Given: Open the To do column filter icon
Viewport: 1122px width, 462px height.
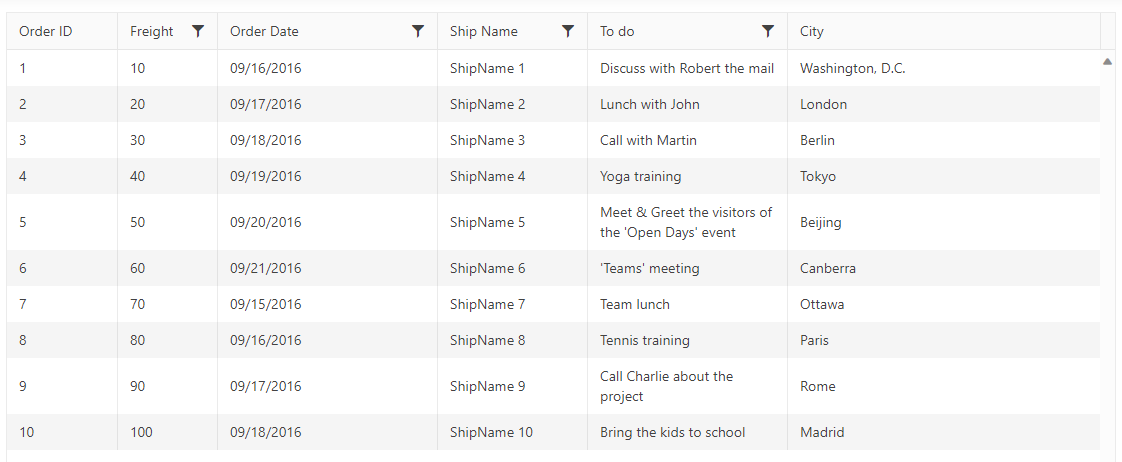Looking at the screenshot, I should (x=768, y=31).
